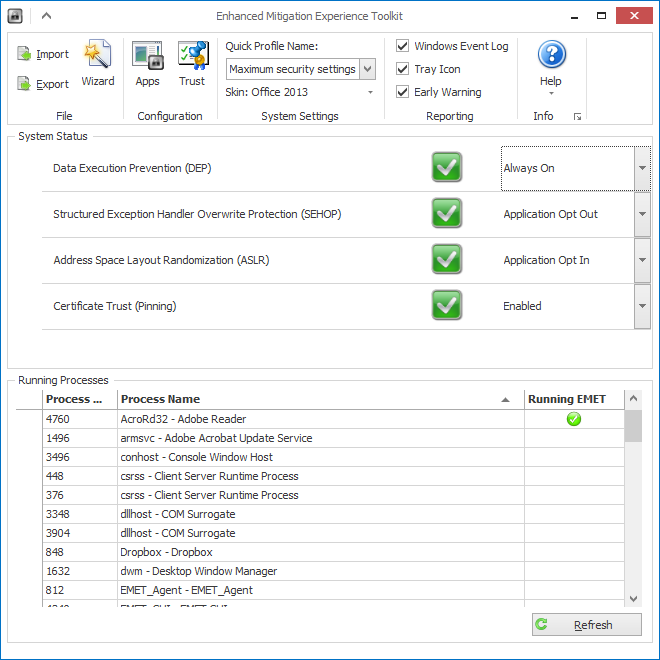Click the DEP green checkmark status icon
Screen dimensions: 660x660
click(447, 168)
